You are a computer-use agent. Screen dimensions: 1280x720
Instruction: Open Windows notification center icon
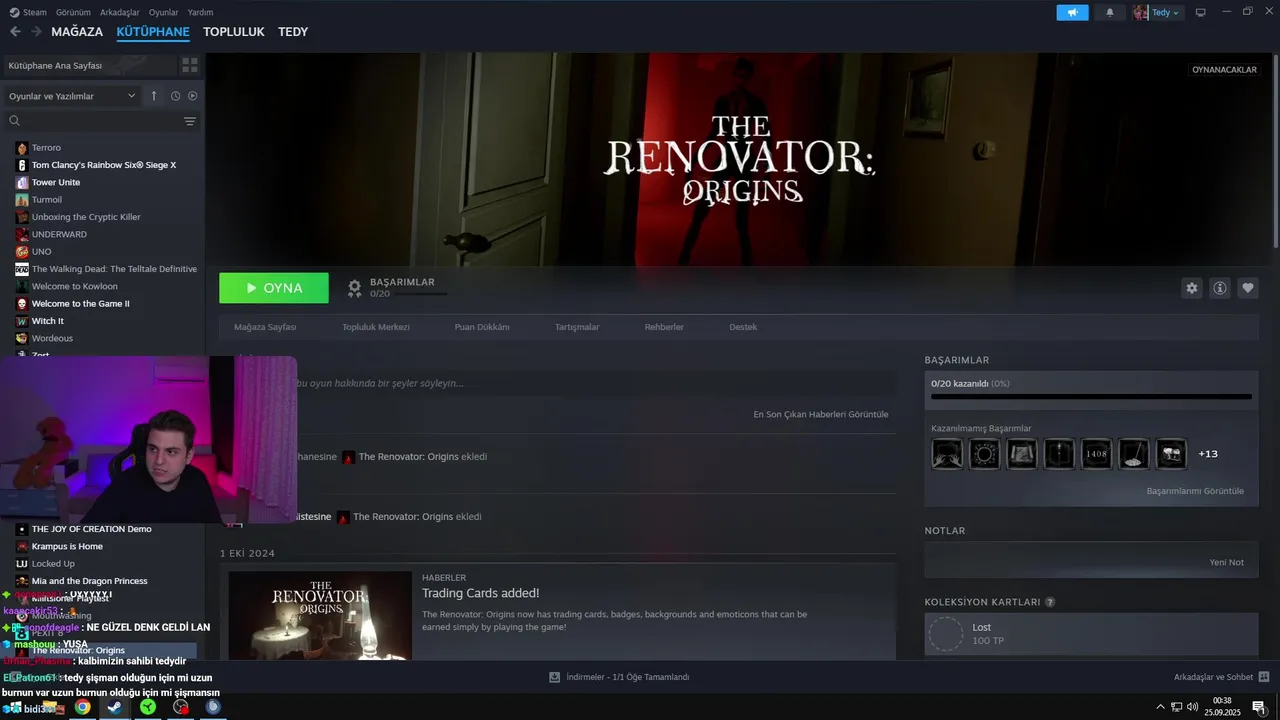click(x=1258, y=707)
